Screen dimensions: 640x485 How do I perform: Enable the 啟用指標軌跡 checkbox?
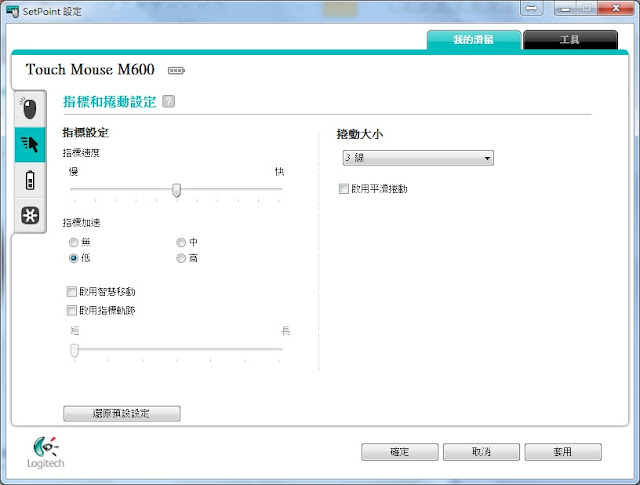[x=71, y=311]
